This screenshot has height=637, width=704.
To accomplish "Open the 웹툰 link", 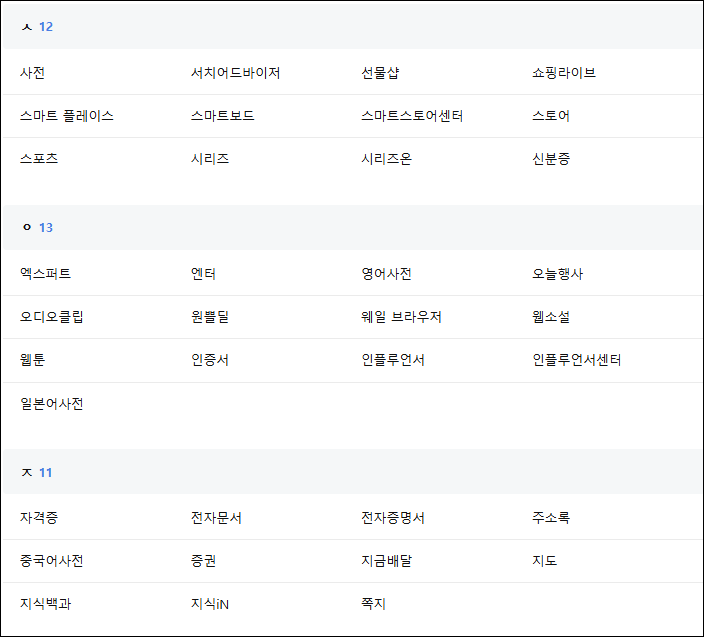I will pyautogui.click(x=32, y=360).
